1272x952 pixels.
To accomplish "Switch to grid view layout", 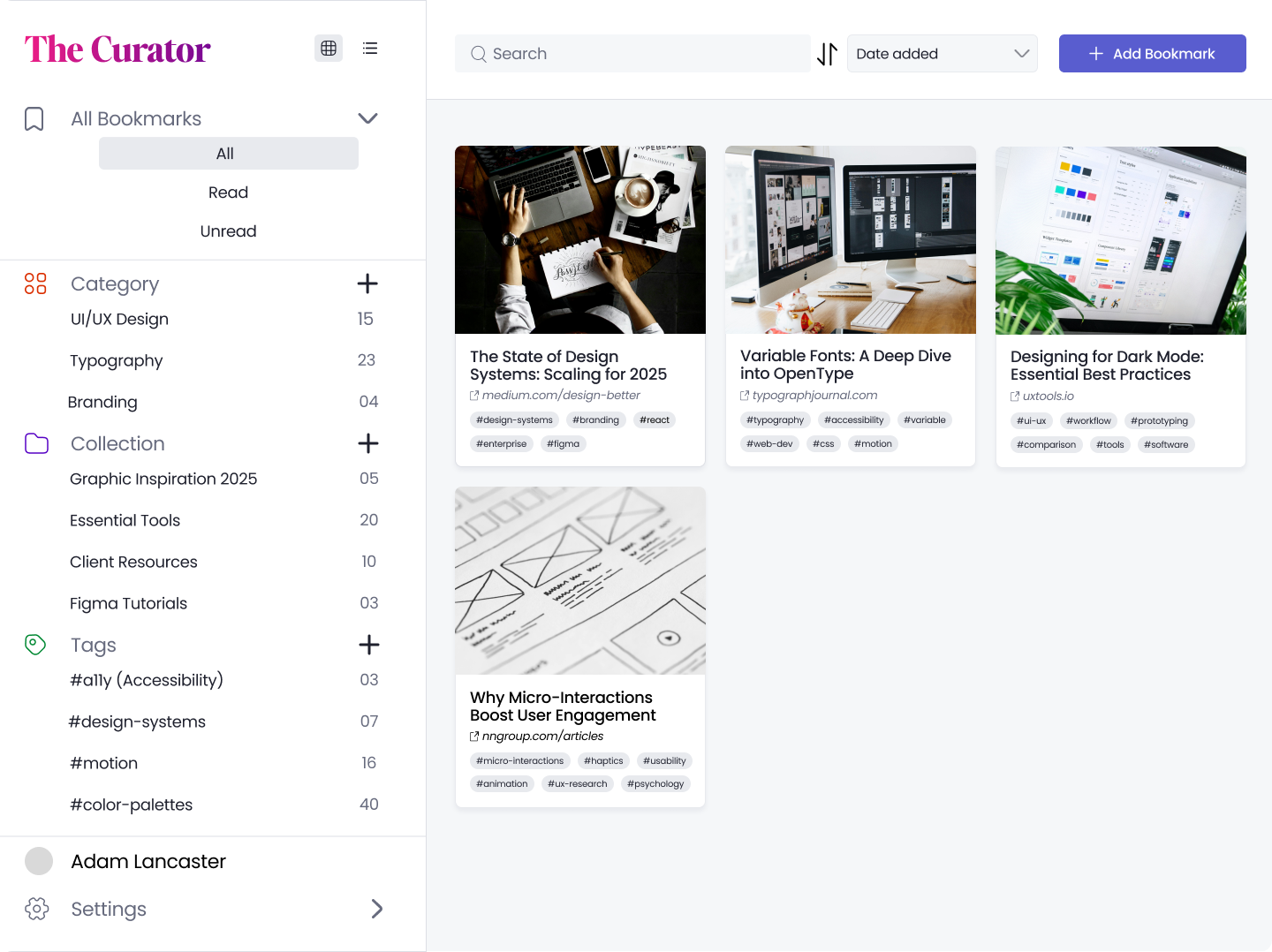I will tap(329, 49).
